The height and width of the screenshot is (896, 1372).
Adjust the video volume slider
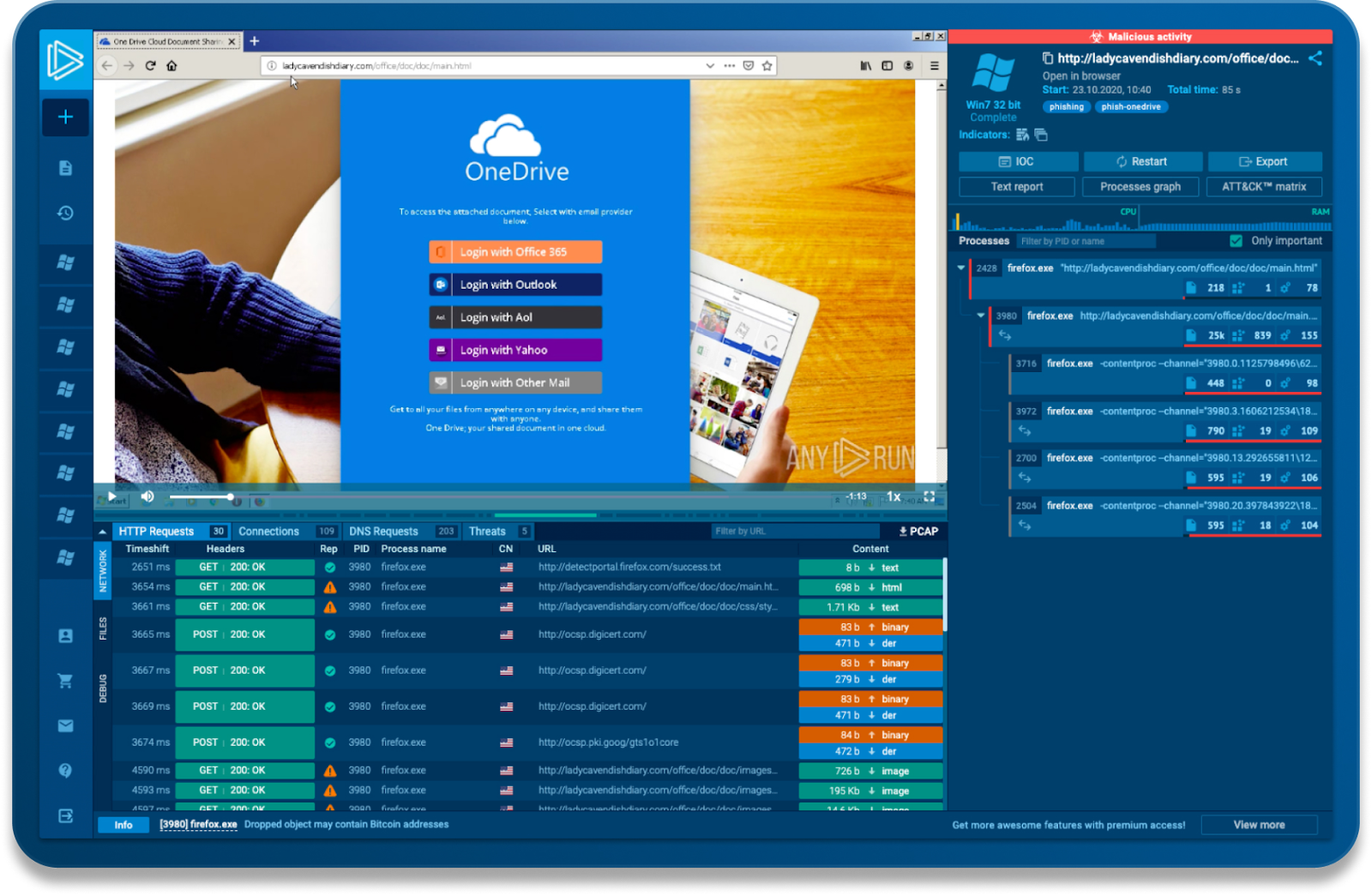[x=200, y=496]
